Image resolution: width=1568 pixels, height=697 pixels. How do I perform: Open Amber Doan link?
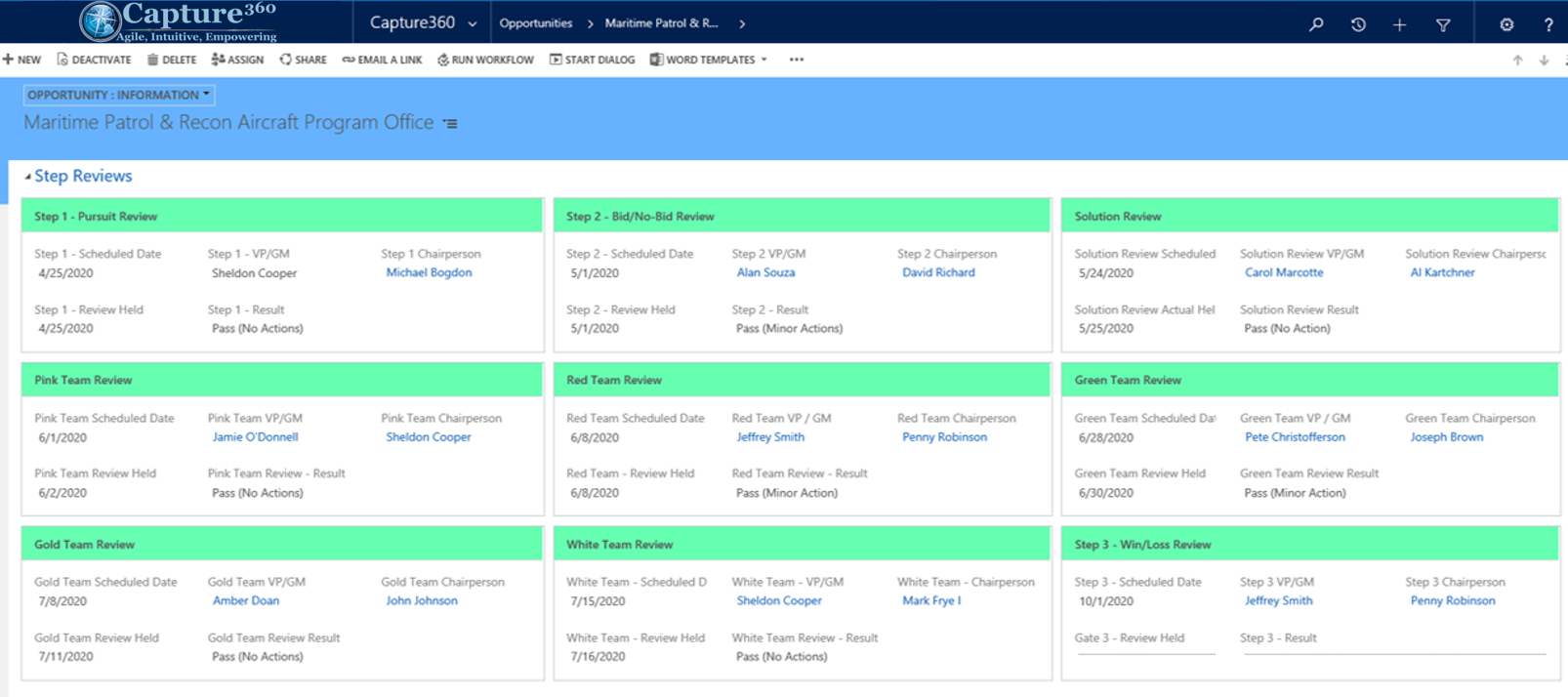[245, 601]
